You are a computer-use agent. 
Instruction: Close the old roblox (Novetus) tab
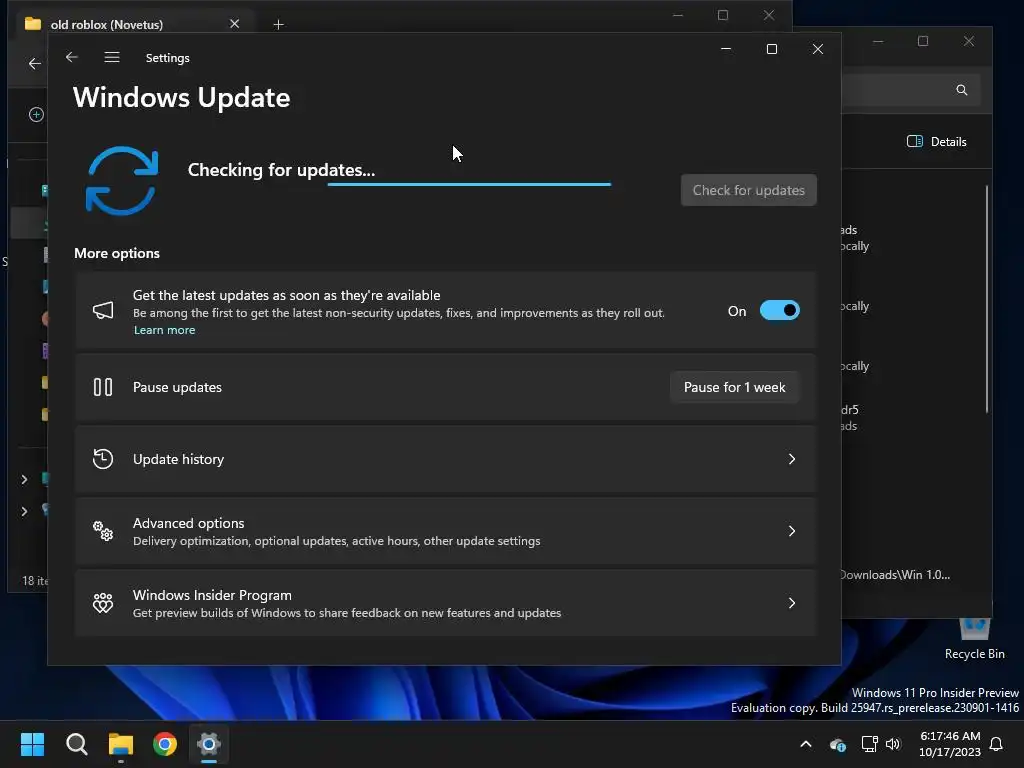[234, 24]
